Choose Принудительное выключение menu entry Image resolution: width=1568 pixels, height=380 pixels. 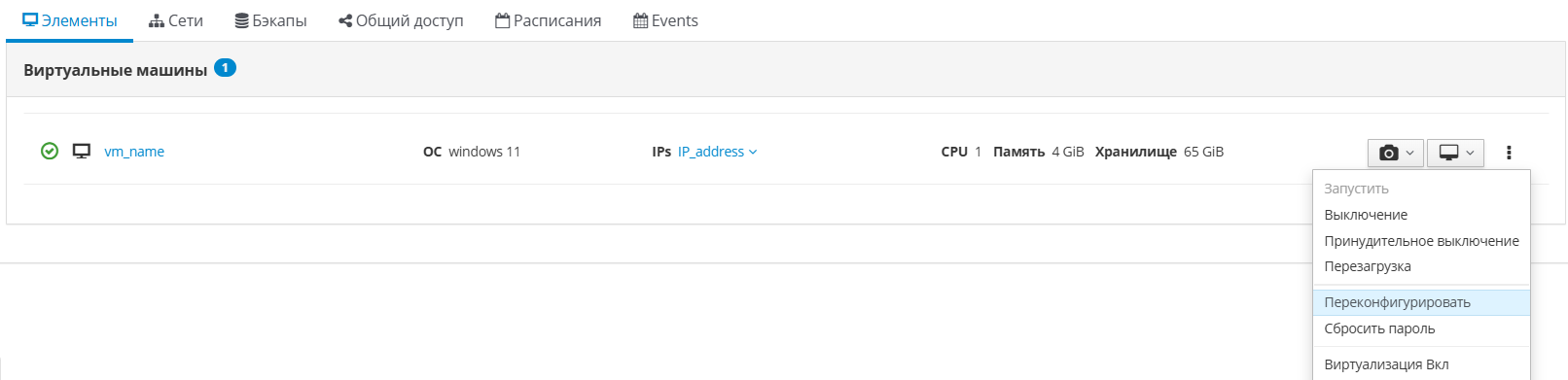1421,241
